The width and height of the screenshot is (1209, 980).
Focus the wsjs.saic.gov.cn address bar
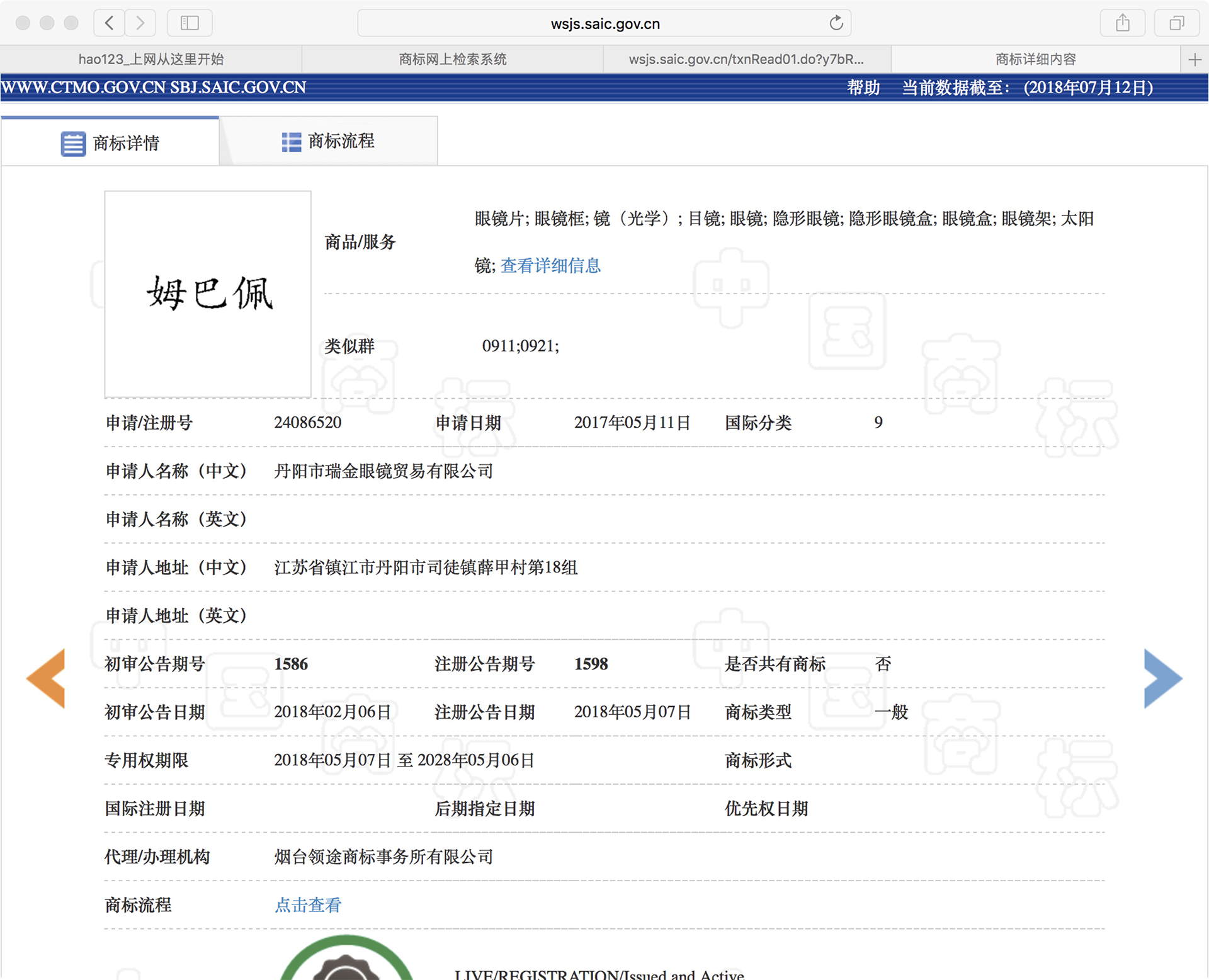604,23
